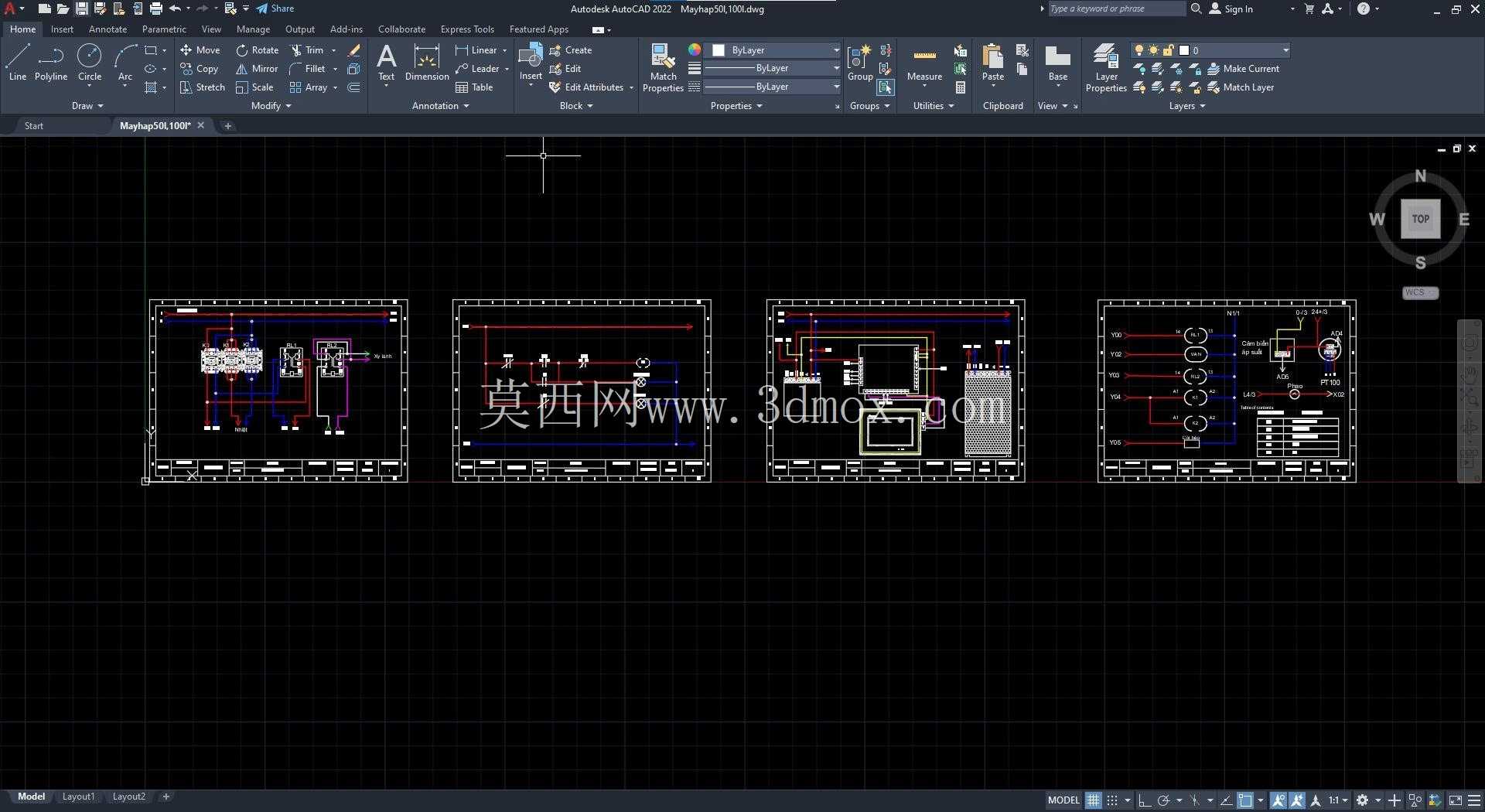Click the keyword search input field
This screenshot has height=812, width=1485.
point(1116,9)
